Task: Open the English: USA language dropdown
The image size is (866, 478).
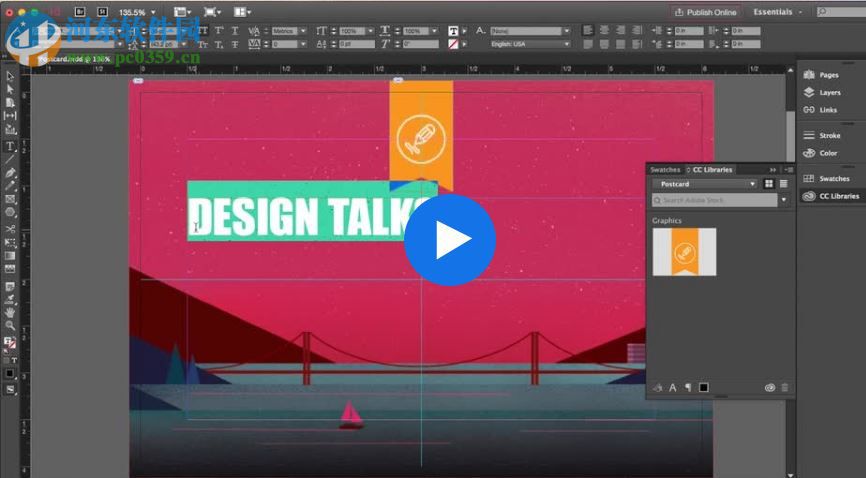Action: click(x=530, y=44)
